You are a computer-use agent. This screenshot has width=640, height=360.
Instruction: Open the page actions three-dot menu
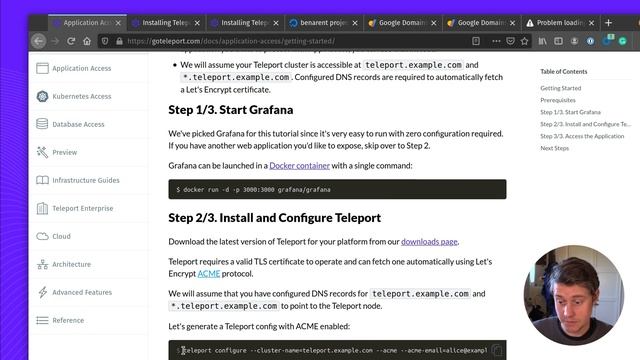(x=496, y=41)
